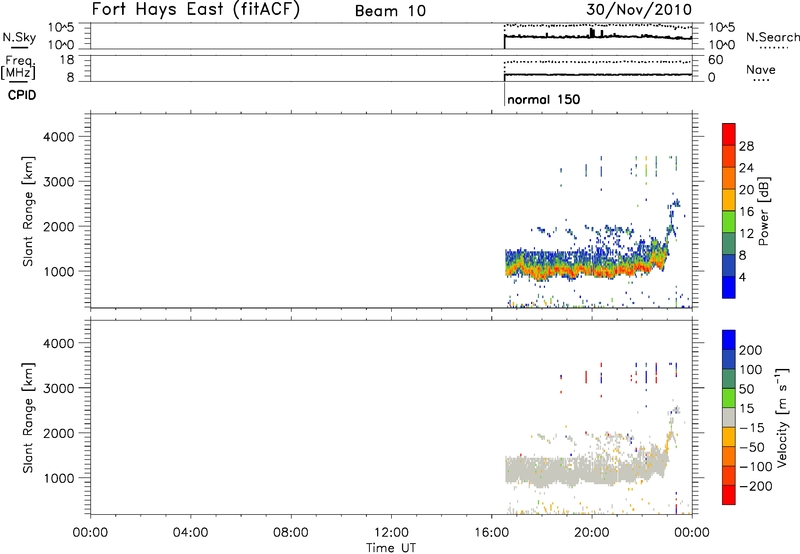Click the 'CPID' row label
This screenshot has width=800, height=554.
22,95
